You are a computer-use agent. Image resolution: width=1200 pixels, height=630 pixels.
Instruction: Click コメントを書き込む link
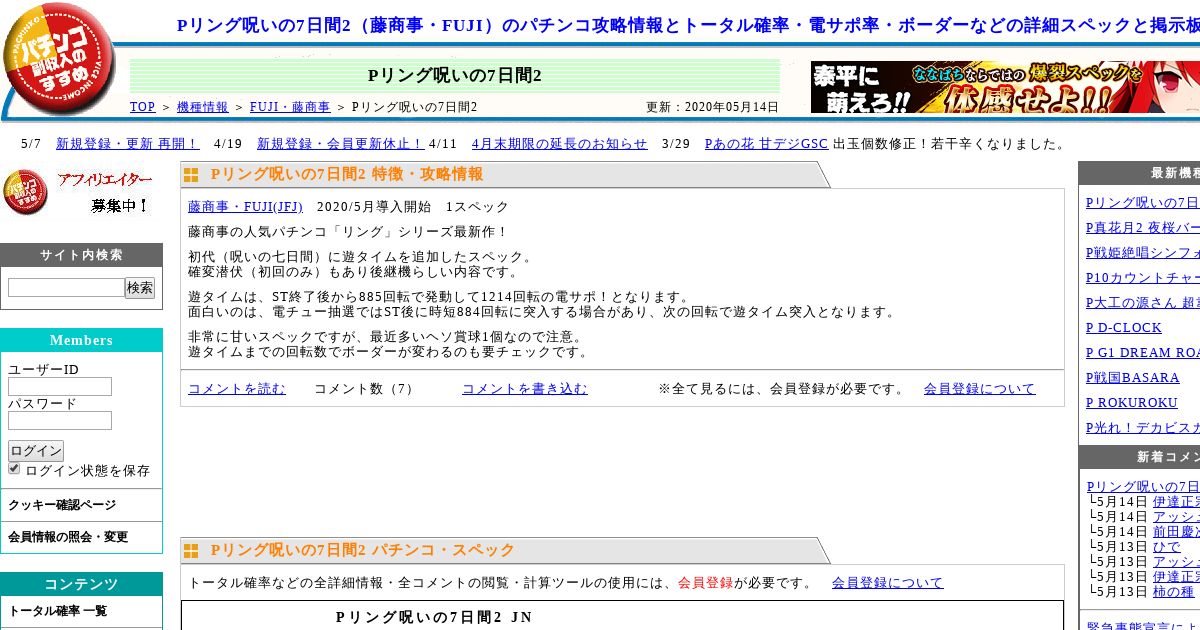525,389
